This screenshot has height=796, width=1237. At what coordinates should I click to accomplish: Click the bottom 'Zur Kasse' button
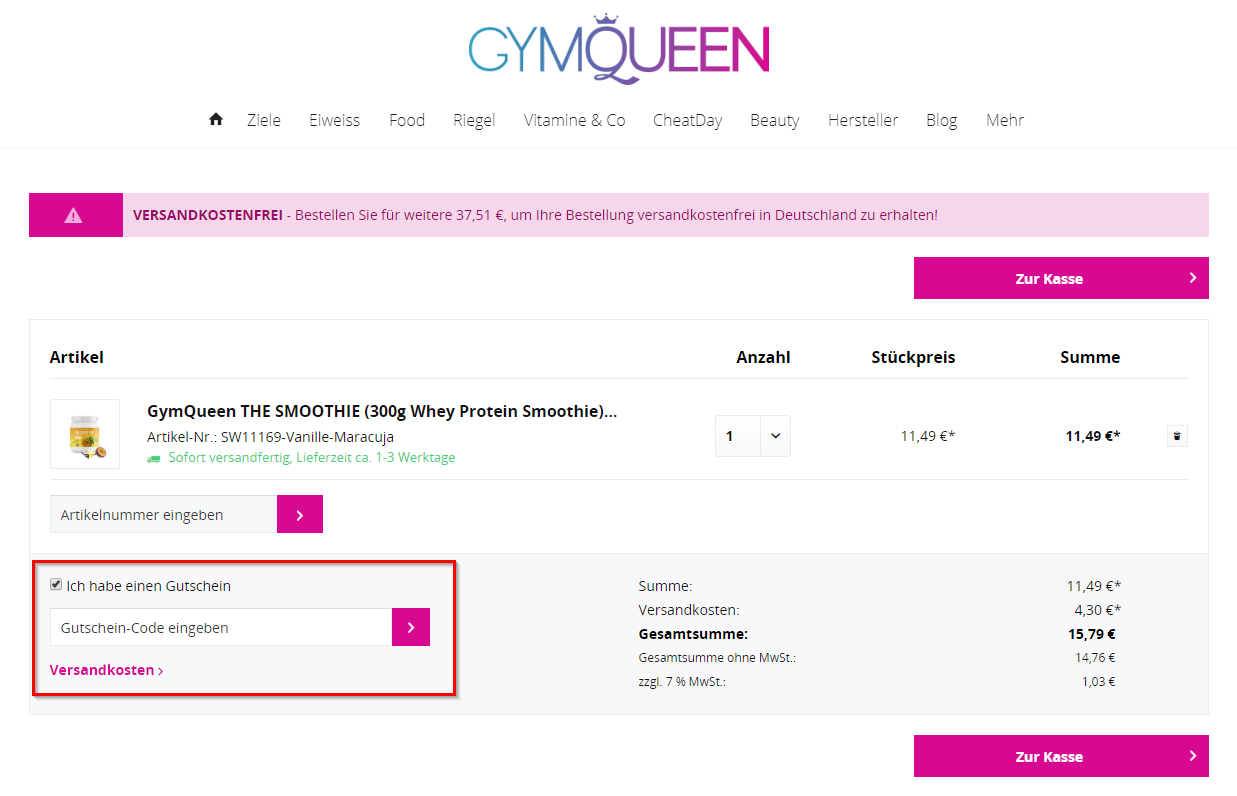[x=1061, y=756]
